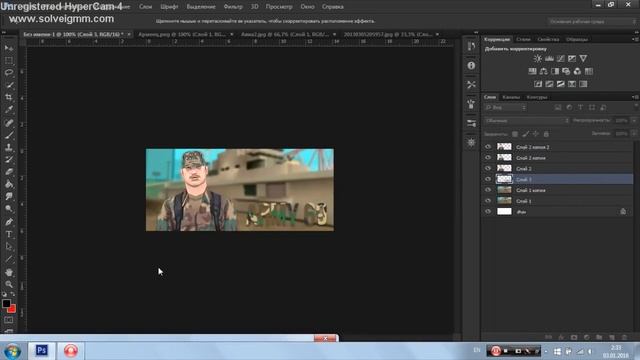Open the collapsed History panel icon
640x360 pixels.
coord(471,46)
